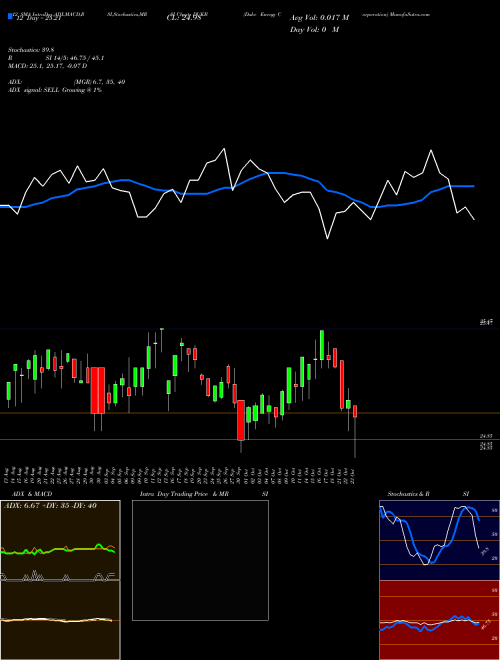
Task: Click the '(MGR) 6.7, 35, 40' ADX values
Action: pos(99,82)
